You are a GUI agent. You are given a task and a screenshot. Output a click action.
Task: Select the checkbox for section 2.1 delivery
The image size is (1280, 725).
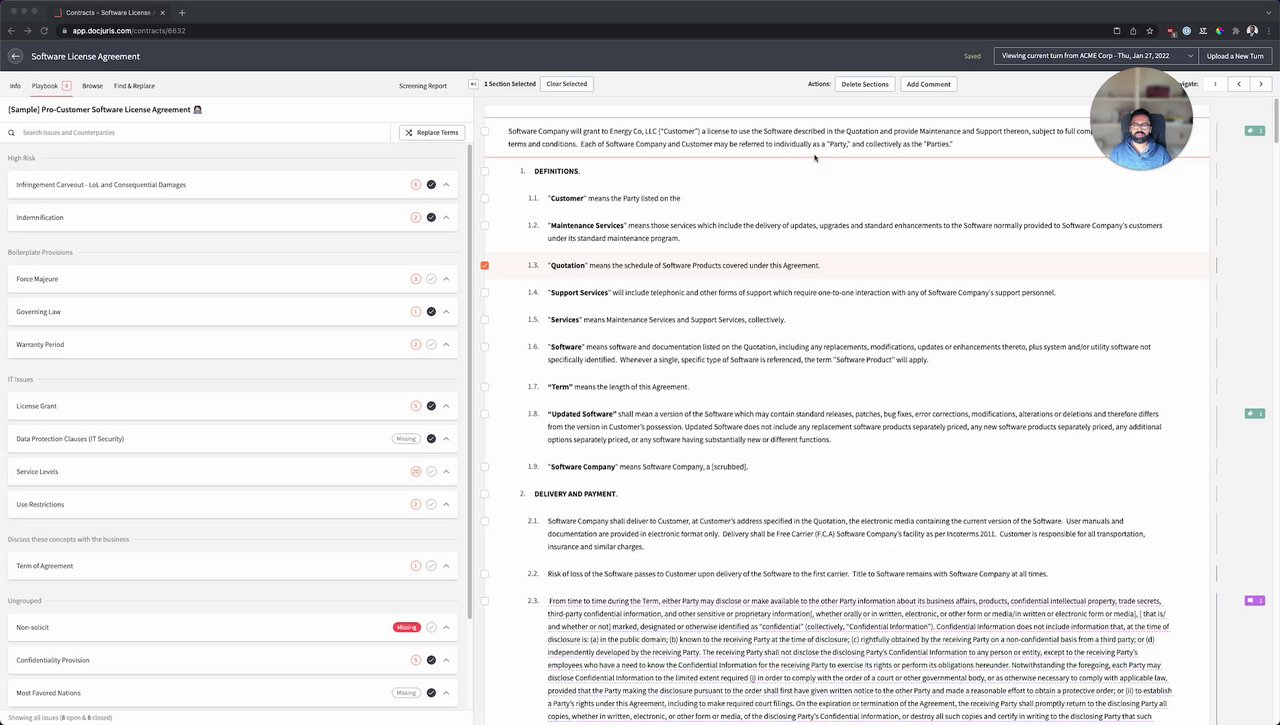tap(485, 521)
